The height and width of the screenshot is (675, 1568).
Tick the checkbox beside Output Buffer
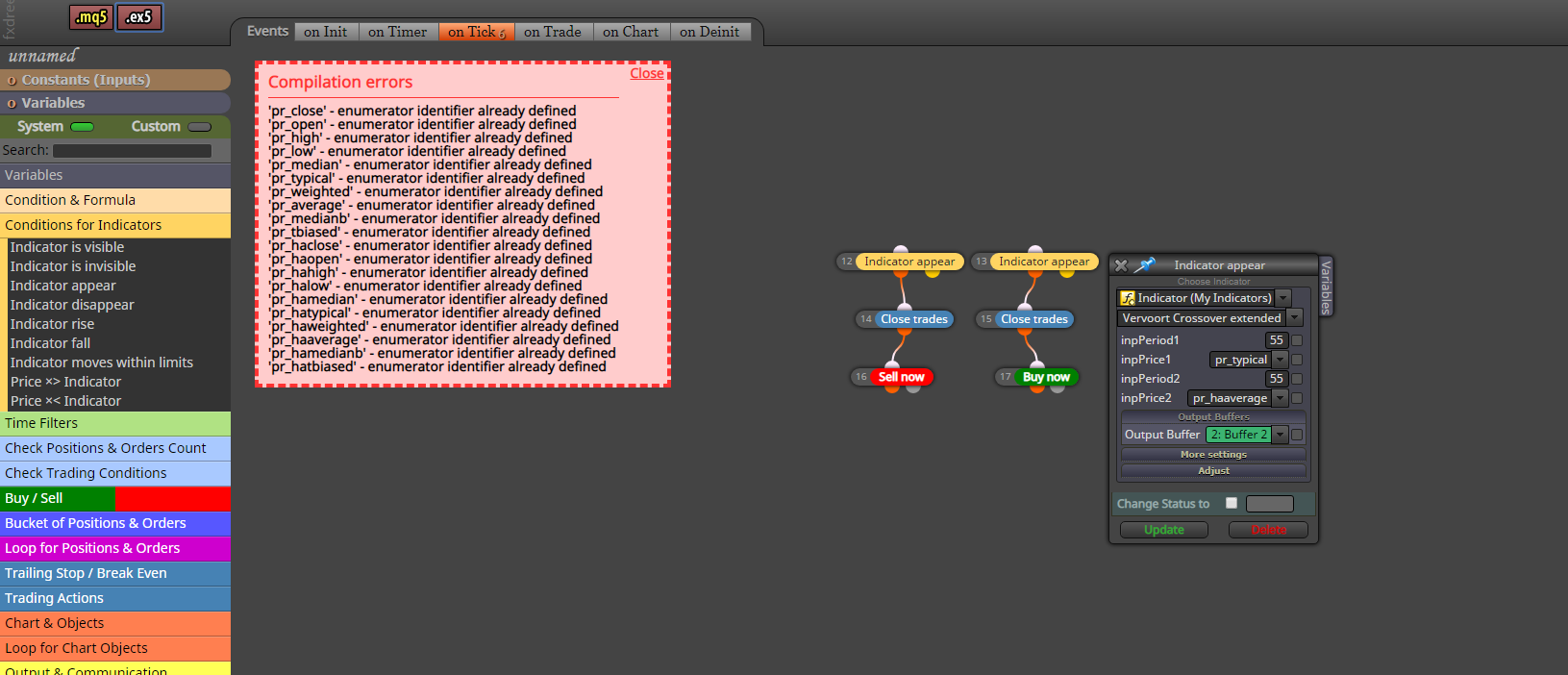click(1297, 435)
